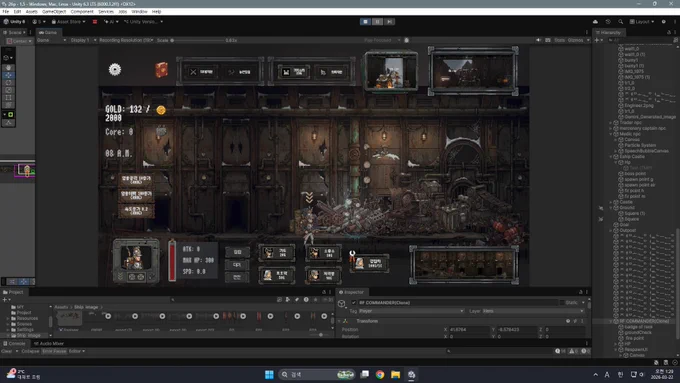
Task: Click the Position X input field
Action: click(469, 330)
